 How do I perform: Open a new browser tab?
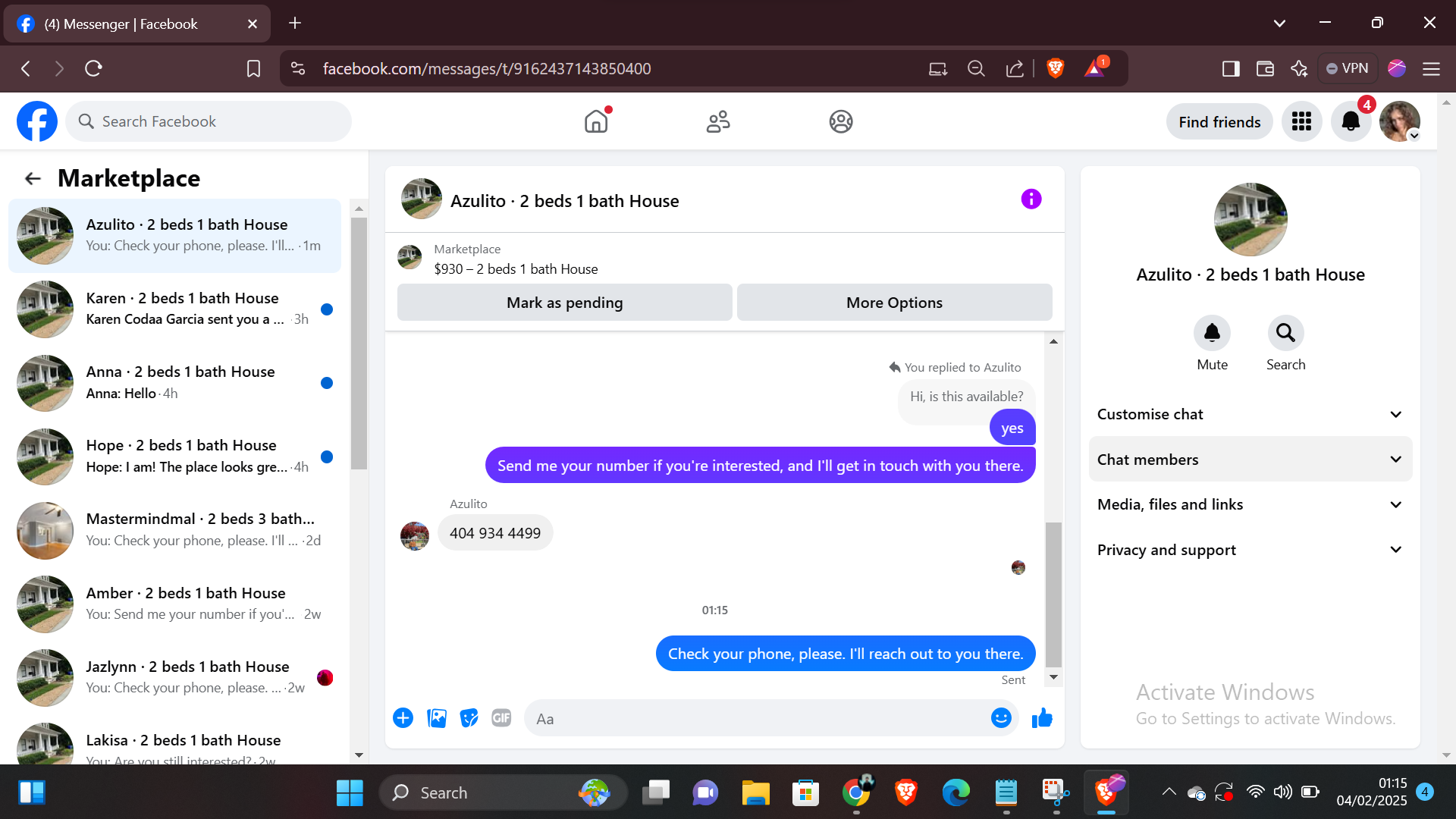point(295,24)
